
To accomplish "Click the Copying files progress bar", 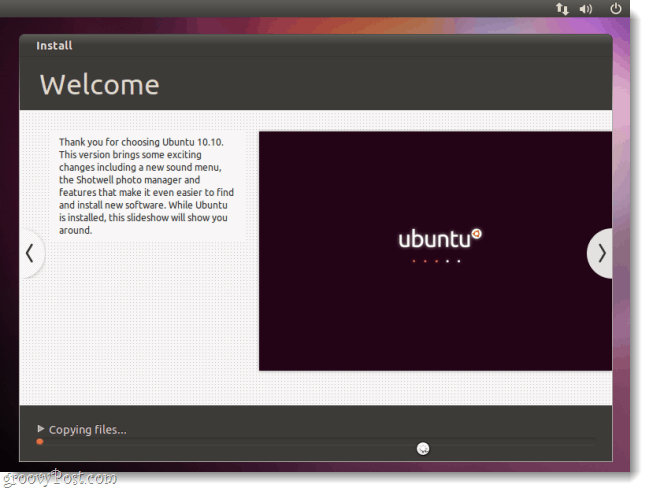I will [x=318, y=442].
